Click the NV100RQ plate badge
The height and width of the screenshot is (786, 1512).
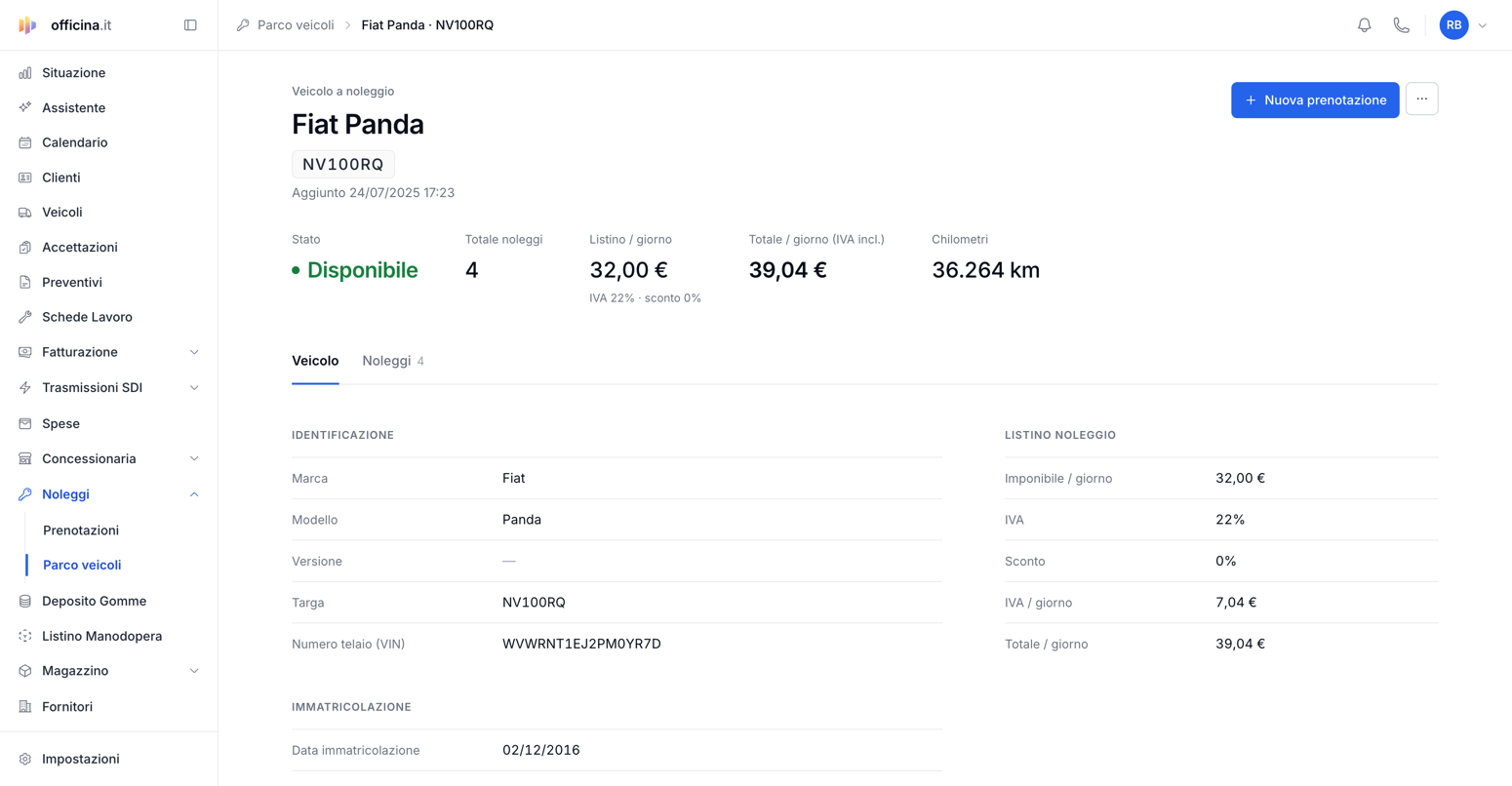343,164
